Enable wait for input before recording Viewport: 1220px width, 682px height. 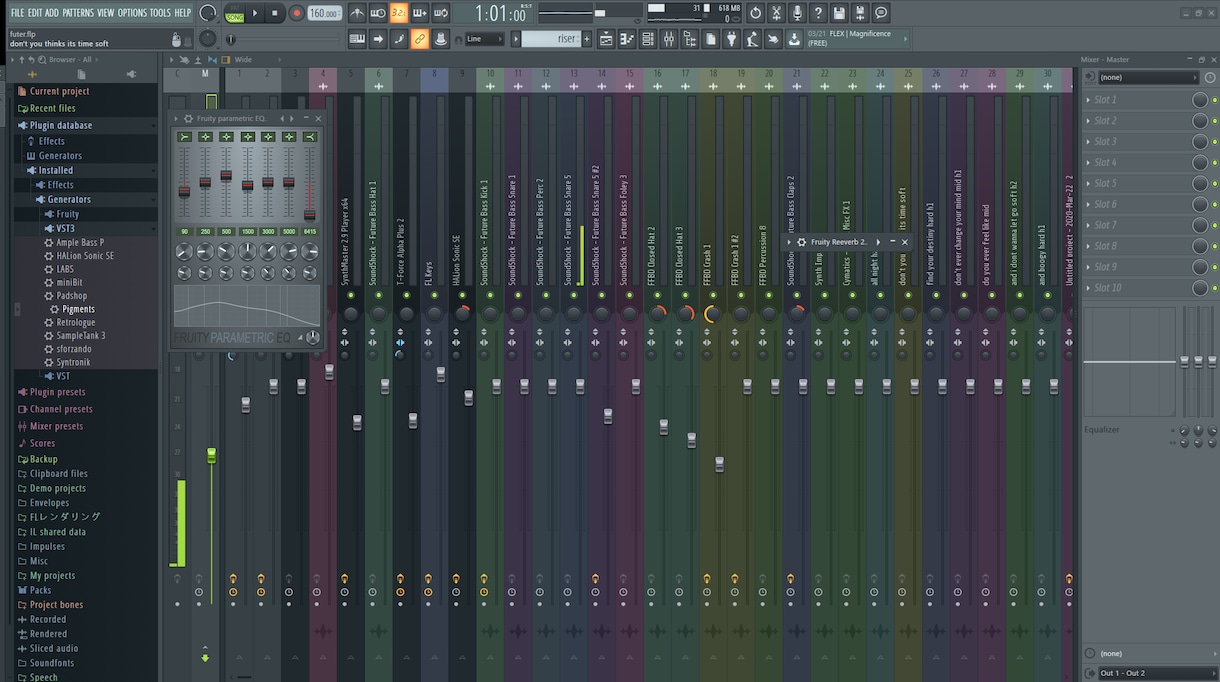click(x=378, y=13)
